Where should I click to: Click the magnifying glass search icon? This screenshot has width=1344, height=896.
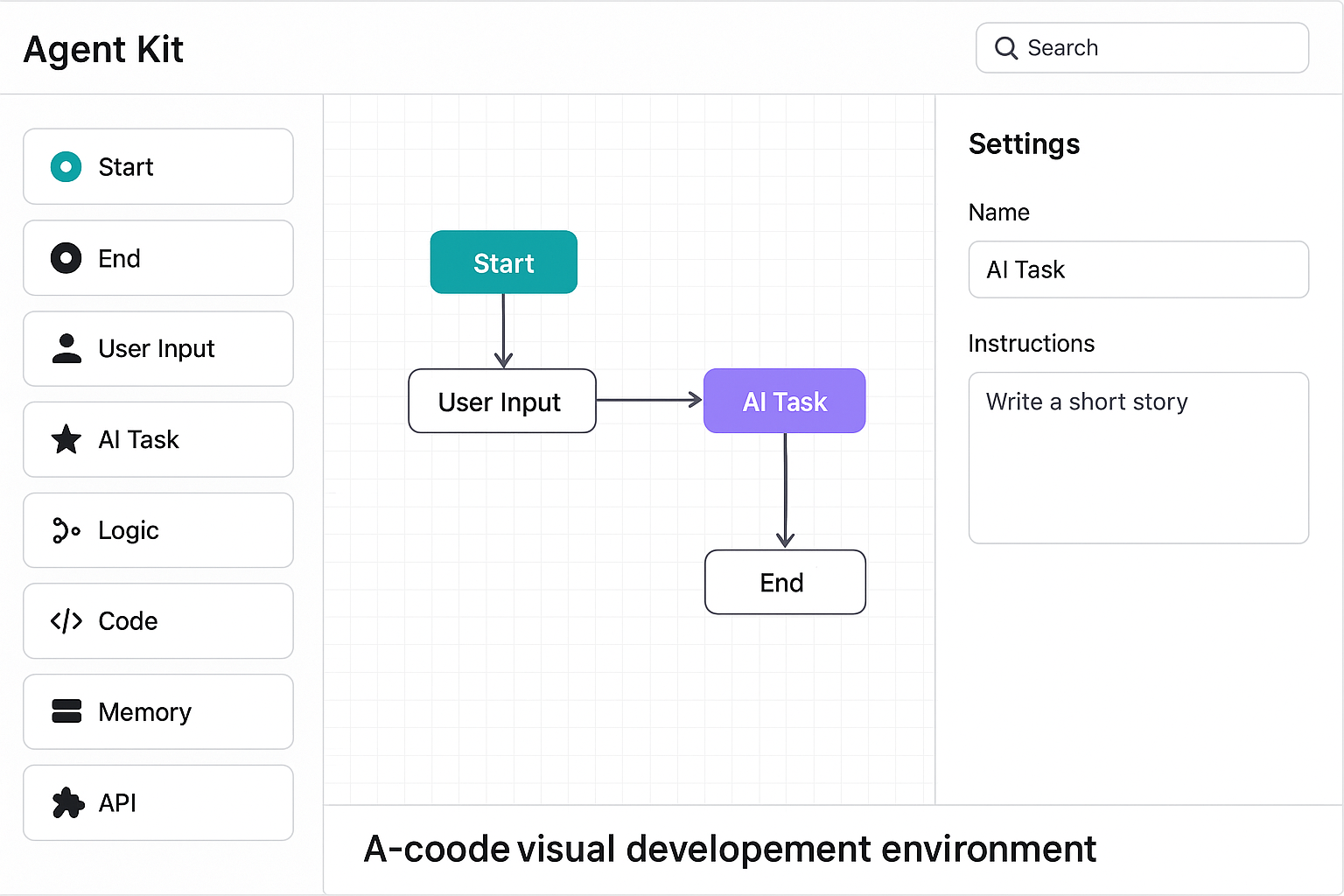click(x=1006, y=48)
